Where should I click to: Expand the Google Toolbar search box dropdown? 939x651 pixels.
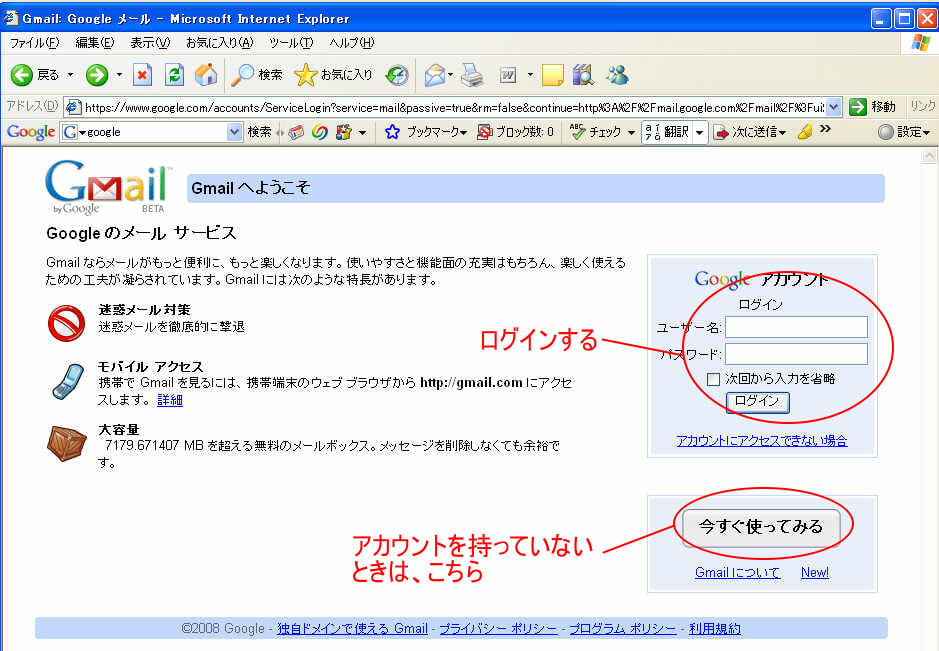pyautogui.click(x=234, y=132)
